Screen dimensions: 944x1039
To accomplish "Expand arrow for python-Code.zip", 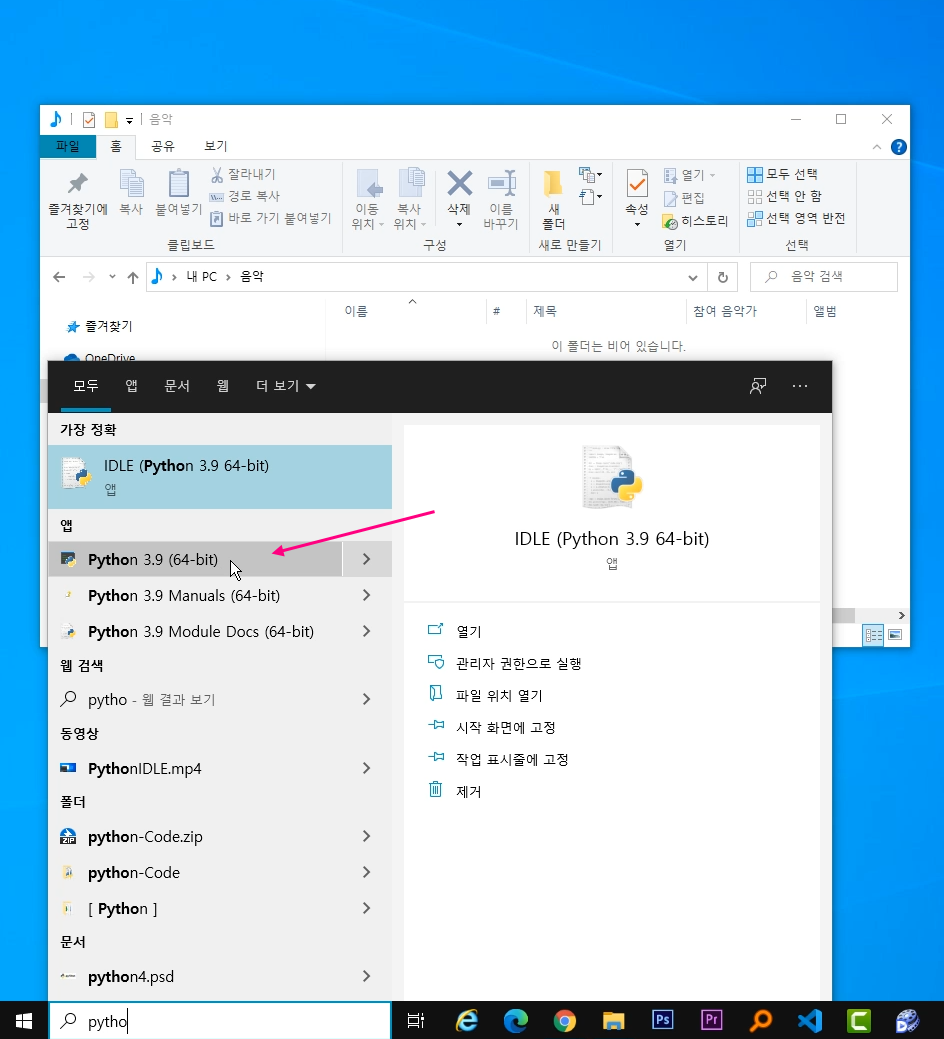I will click(366, 836).
